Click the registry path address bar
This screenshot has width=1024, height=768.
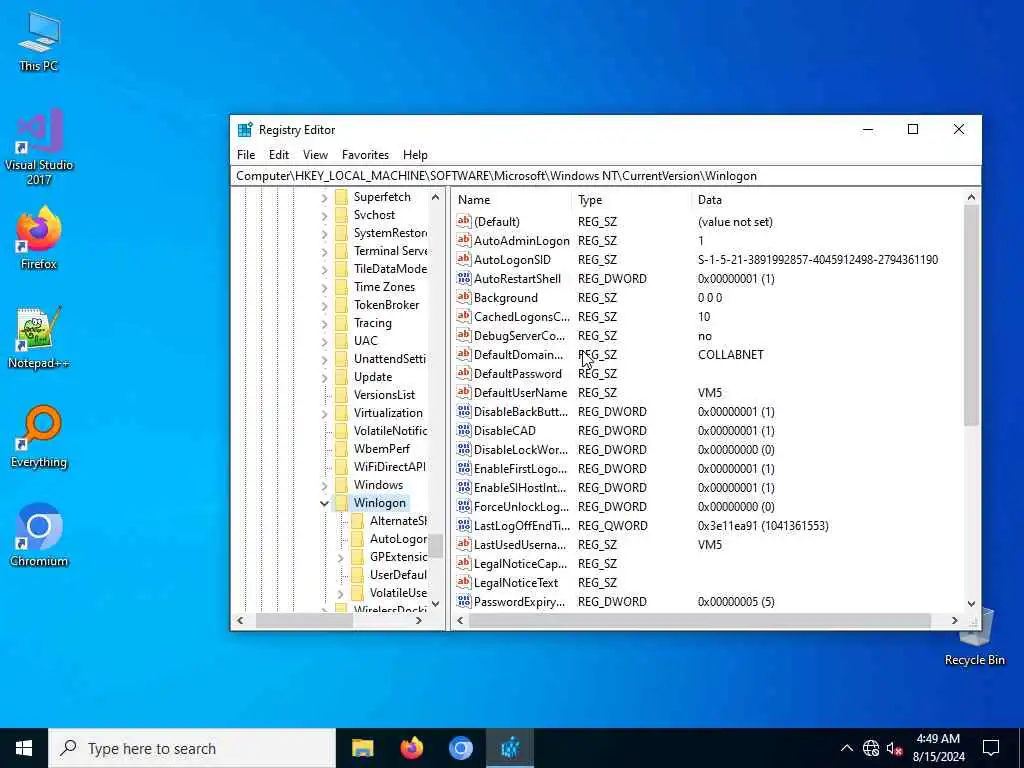pyautogui.click(x=605, y=176)
